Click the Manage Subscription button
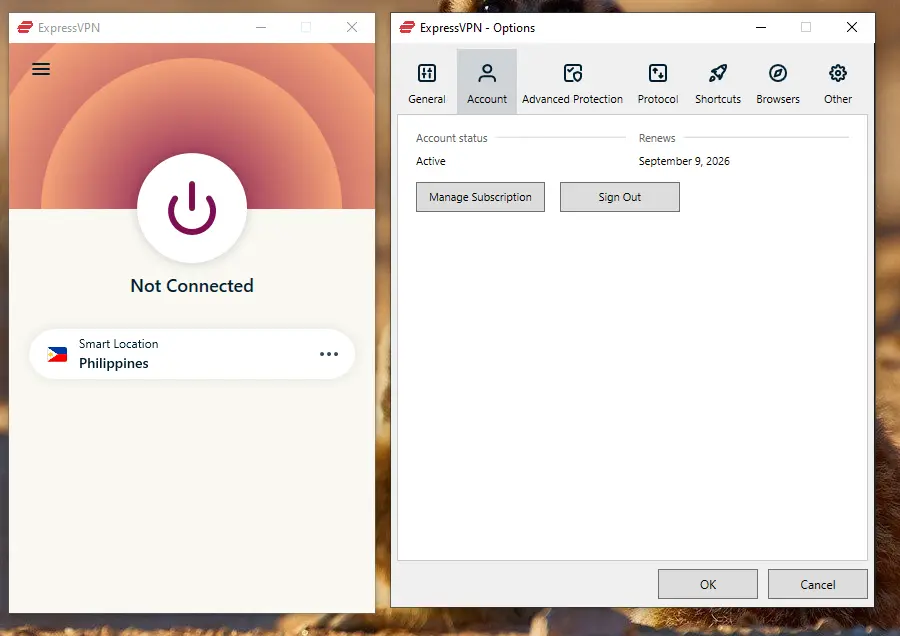The width and height of the screenshot is (900, 636). (480, 197)
